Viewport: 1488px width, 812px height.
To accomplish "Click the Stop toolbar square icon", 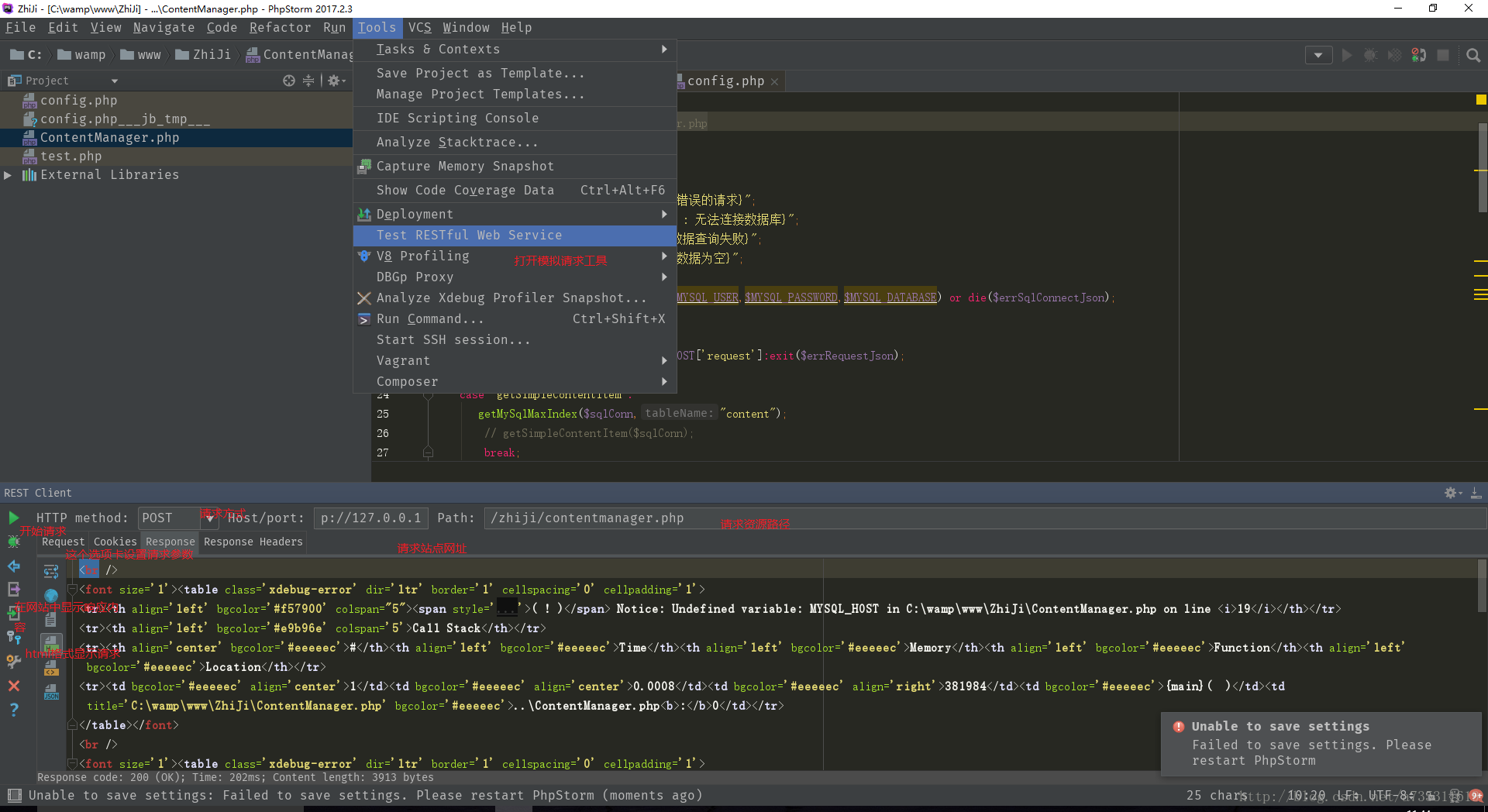I will (x=1443, y=56).
